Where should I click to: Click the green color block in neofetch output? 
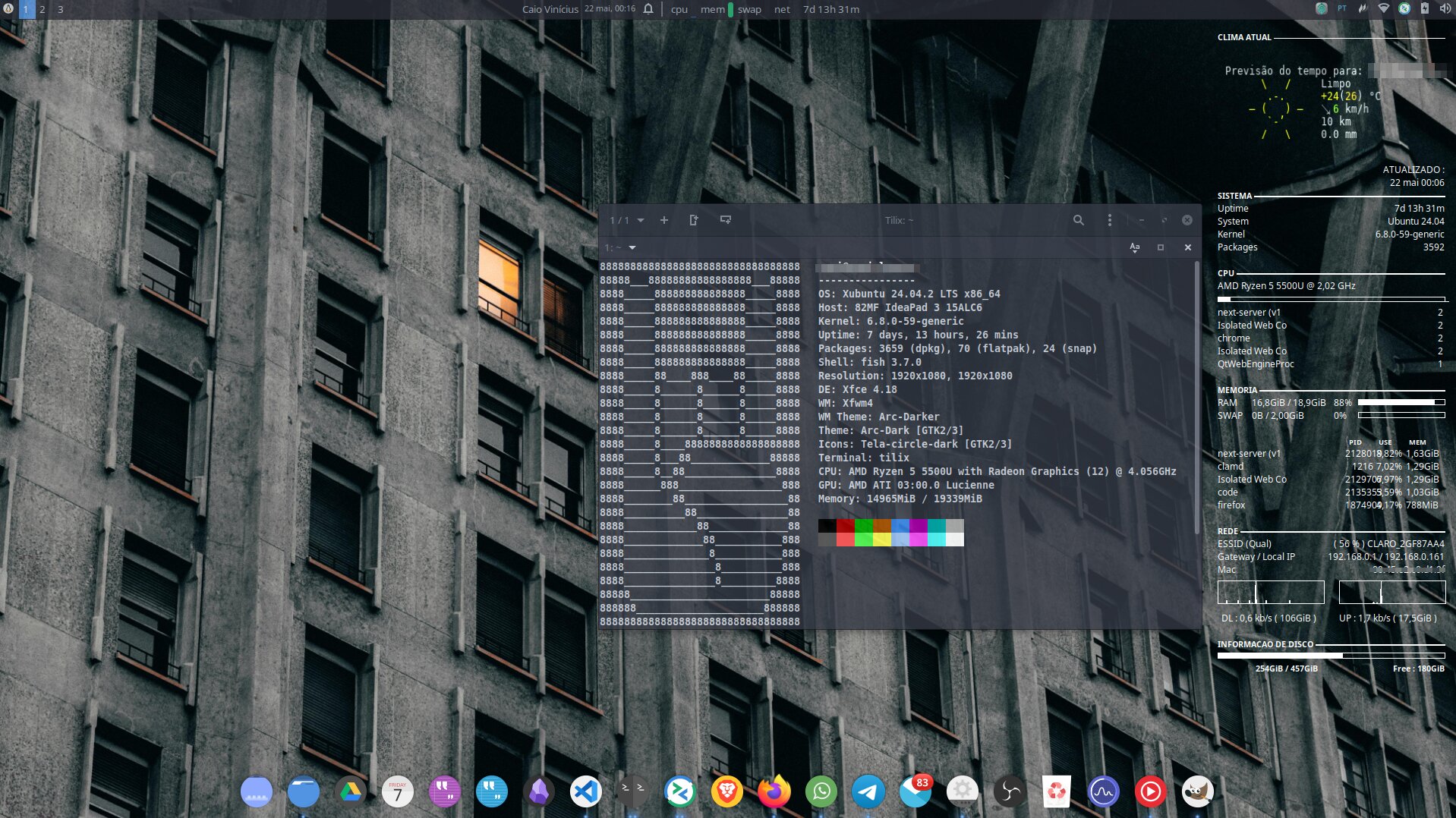(864, 526)
